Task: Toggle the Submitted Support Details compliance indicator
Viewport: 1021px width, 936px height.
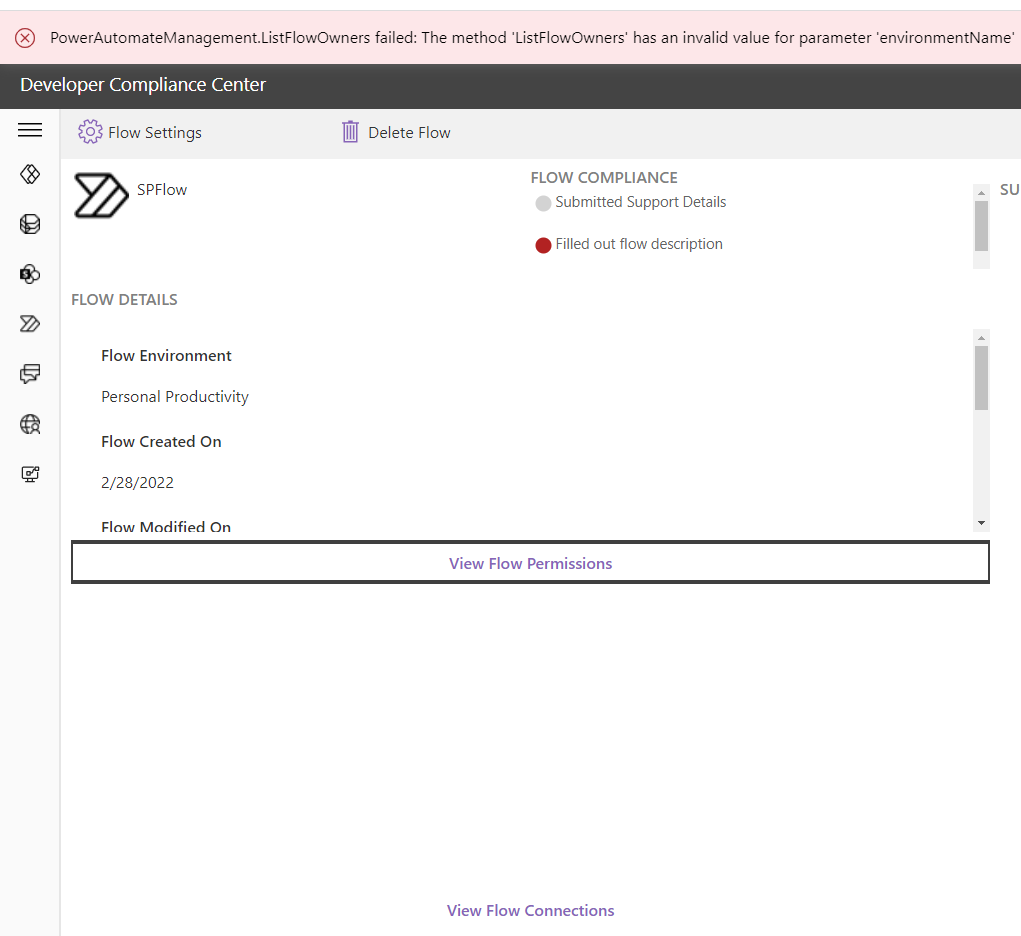Action: pos(543,202)
